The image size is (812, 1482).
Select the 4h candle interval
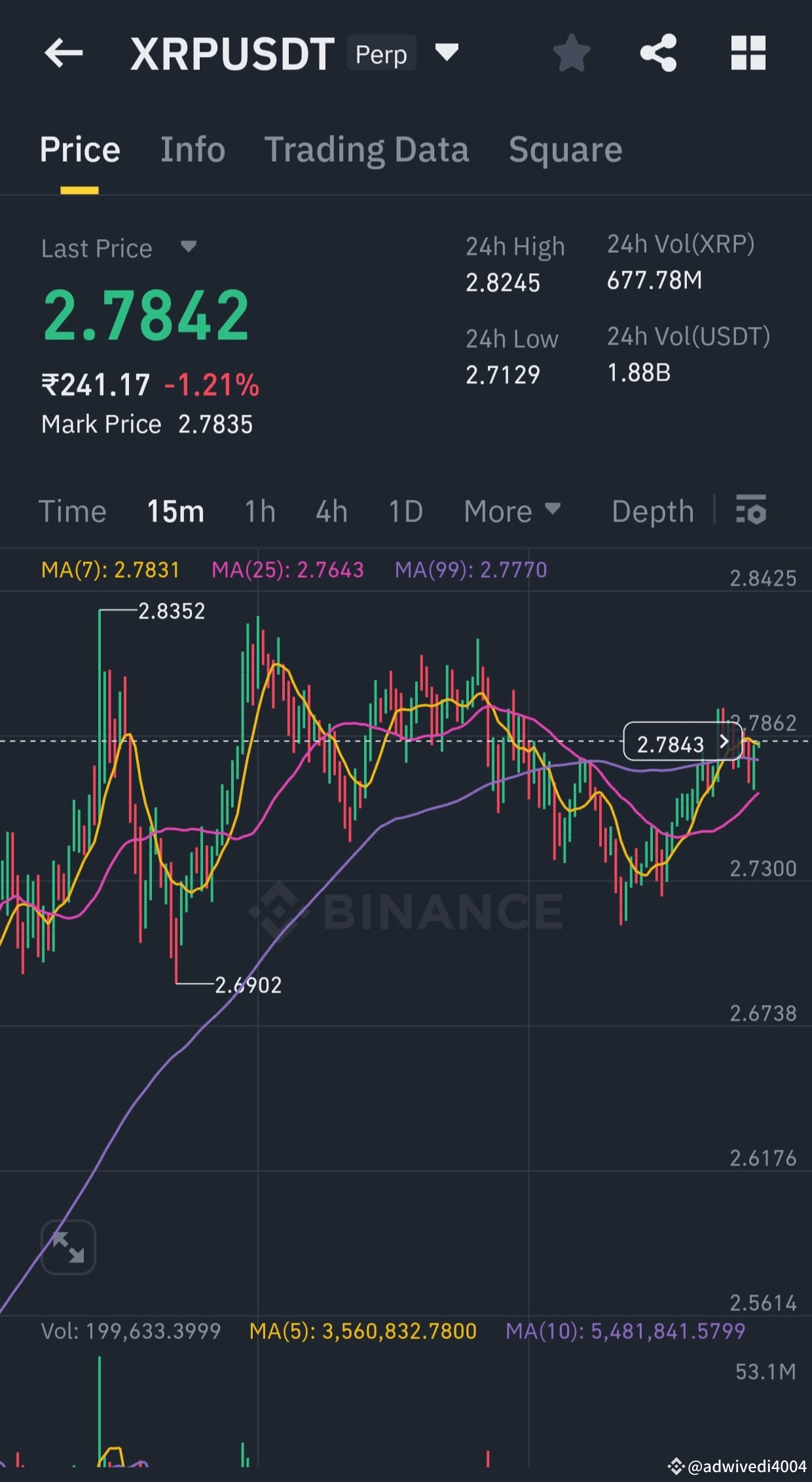coord(331,511)
